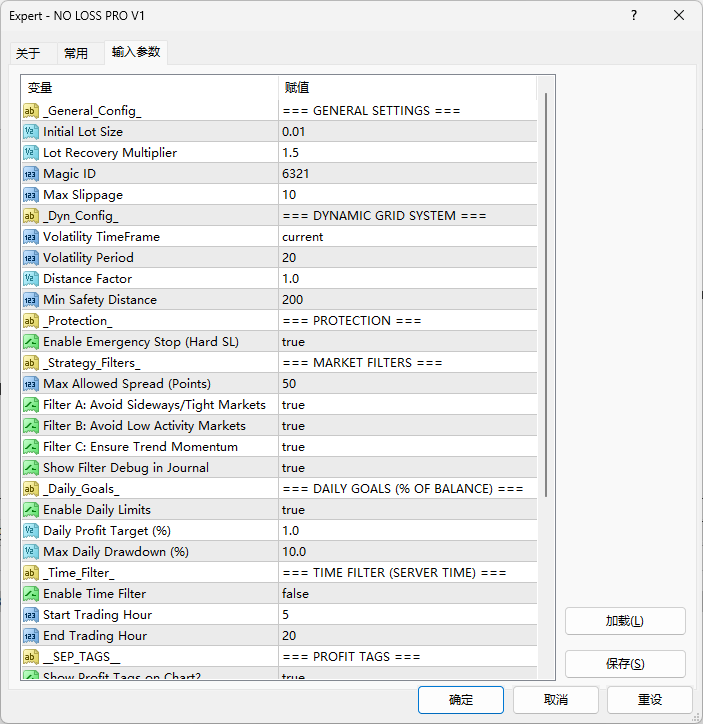Click the icon beside Start Trading Hour
This screenshot has height=724, width=703.
31,615
